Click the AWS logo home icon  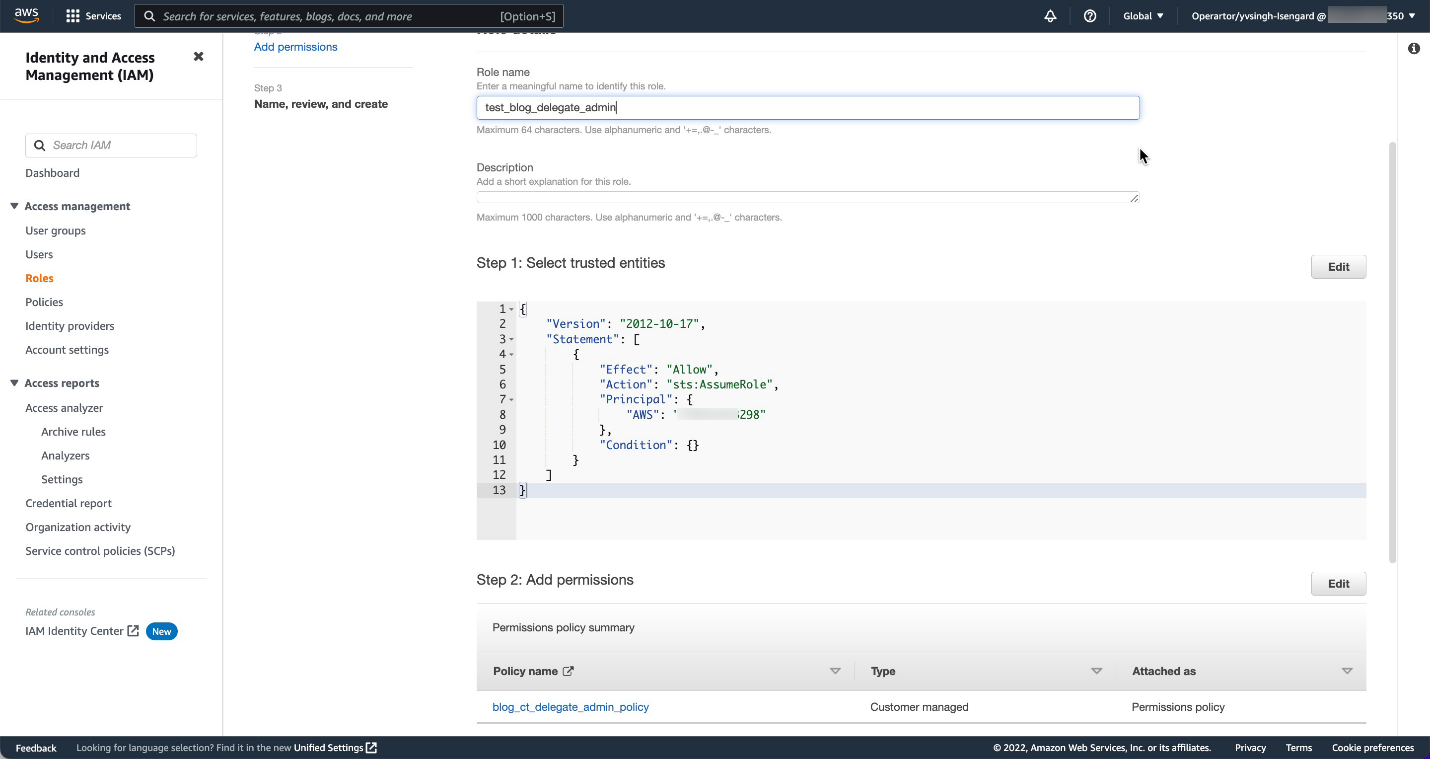(27, 15)
